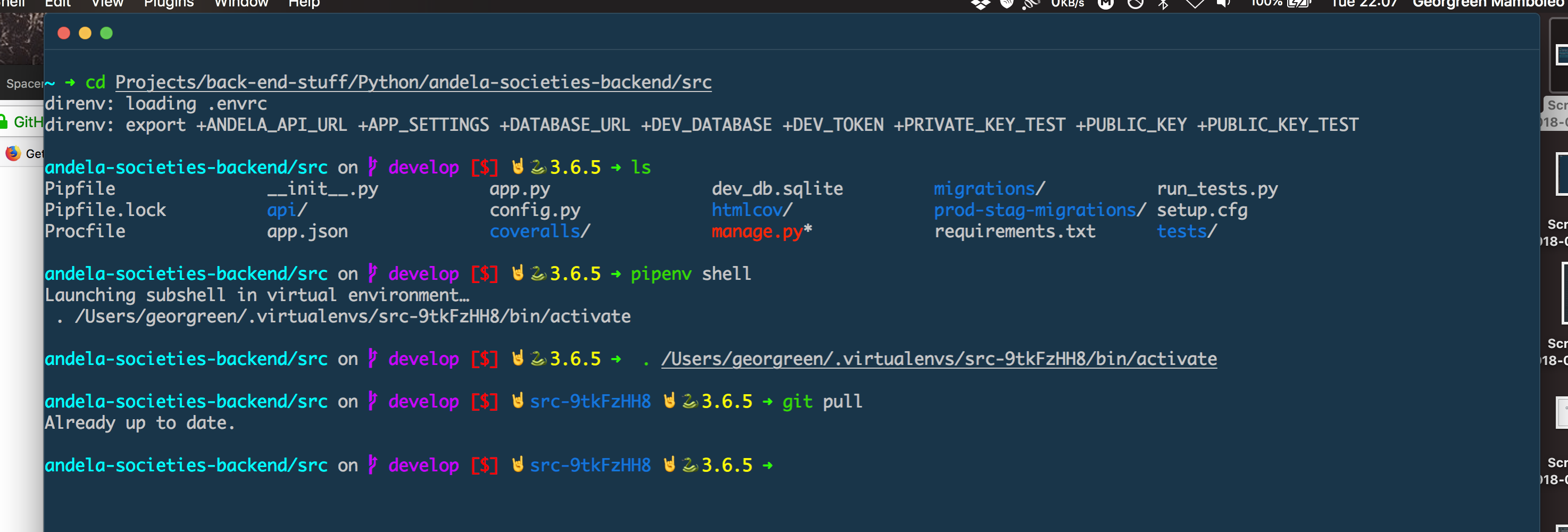The width and height of the screenshot is (1568, 532).
Task: Click the round M icon in menu bar
Action: pyautogui.click(x=1105, y=4)
